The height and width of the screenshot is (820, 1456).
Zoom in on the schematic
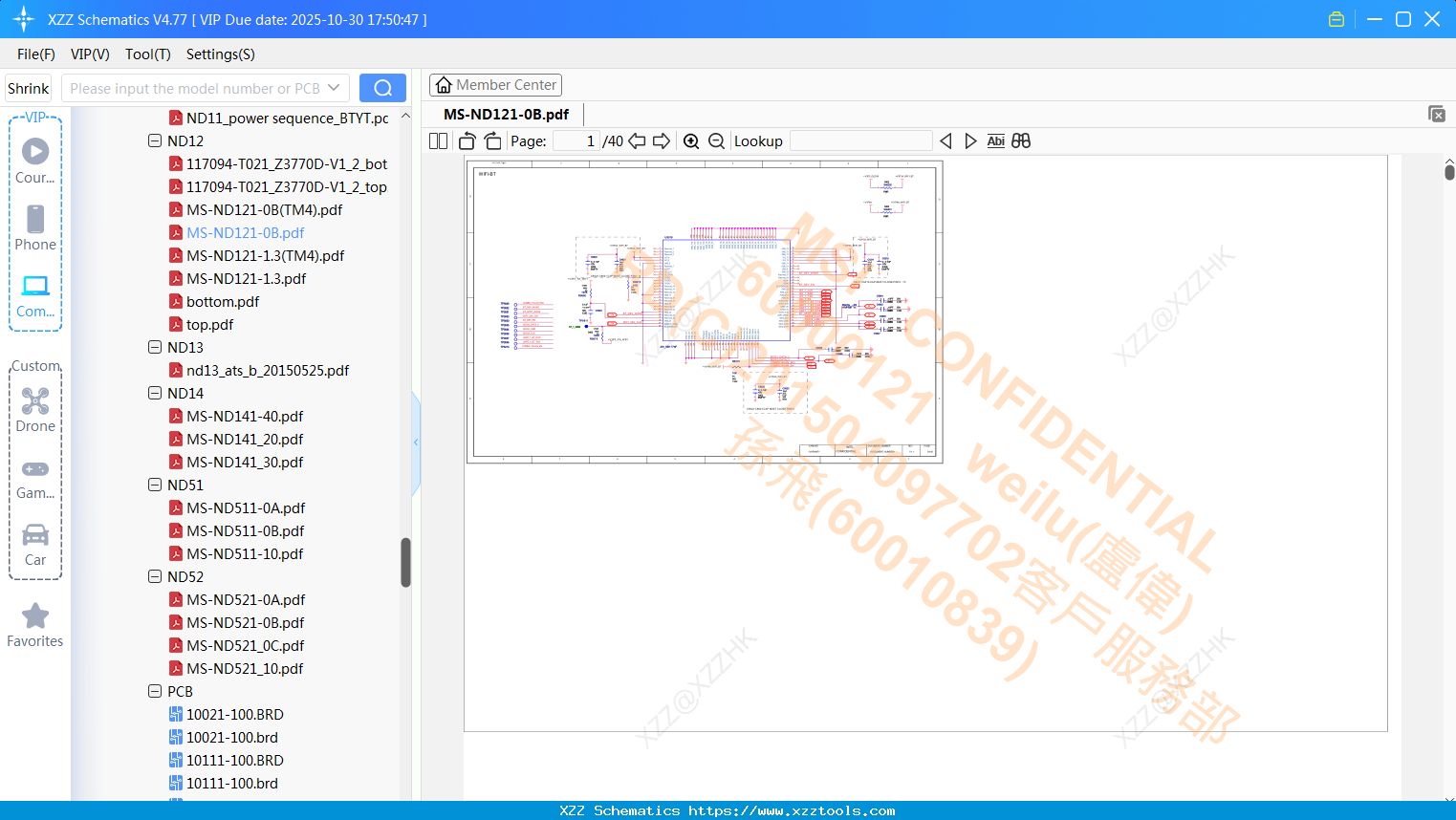point(691,140)
